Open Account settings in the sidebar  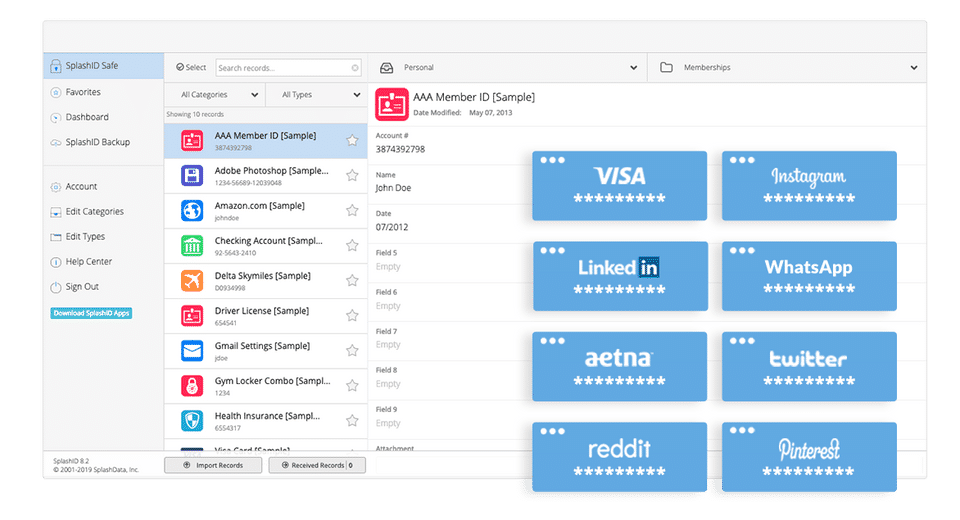[81, 186]
